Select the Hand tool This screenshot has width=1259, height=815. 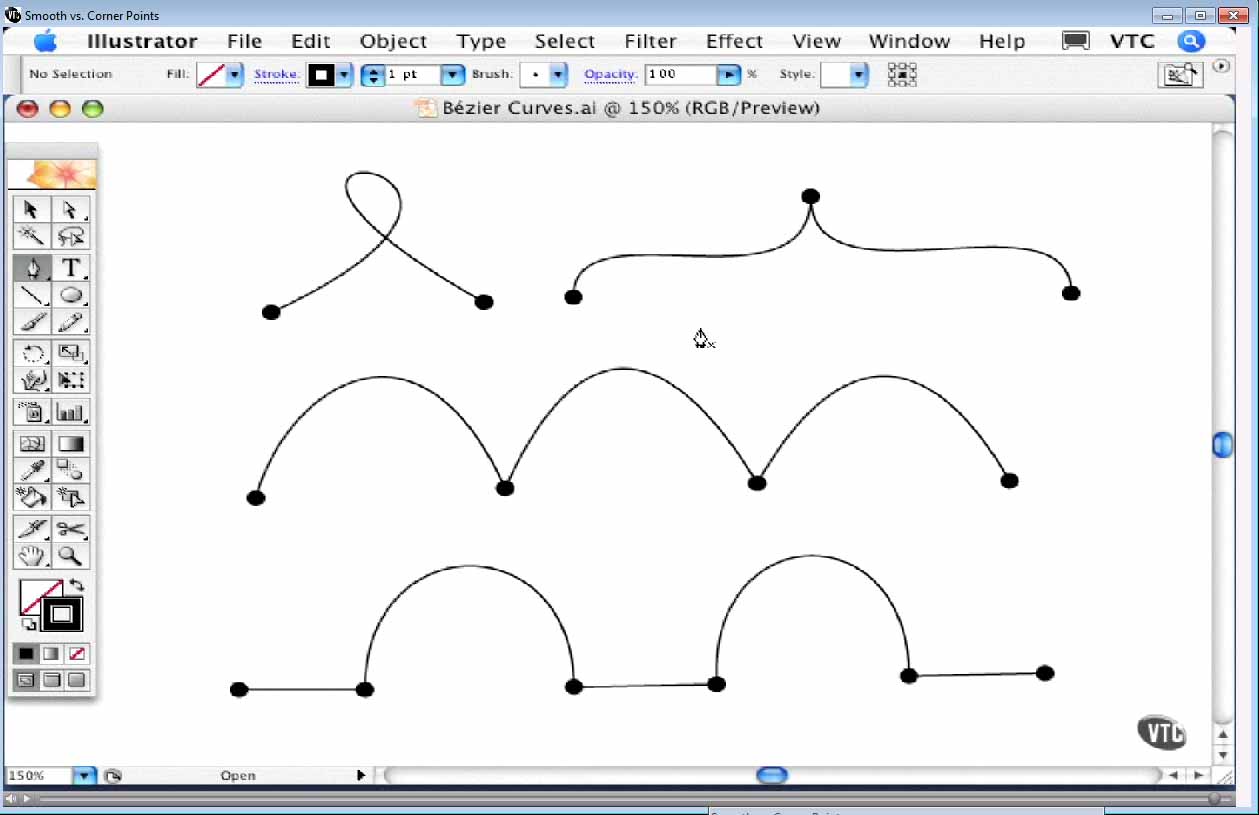click(x=32, y=556)
